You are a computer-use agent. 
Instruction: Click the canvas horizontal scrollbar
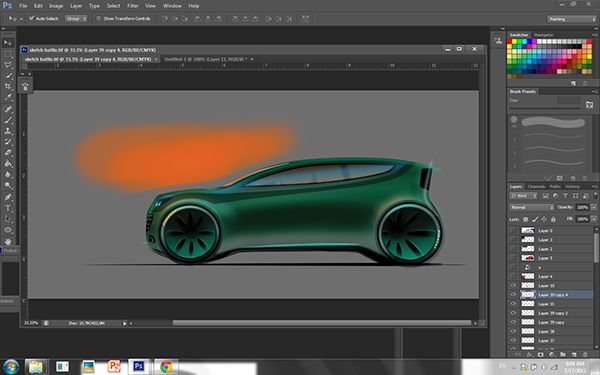[x=321, y=323]
